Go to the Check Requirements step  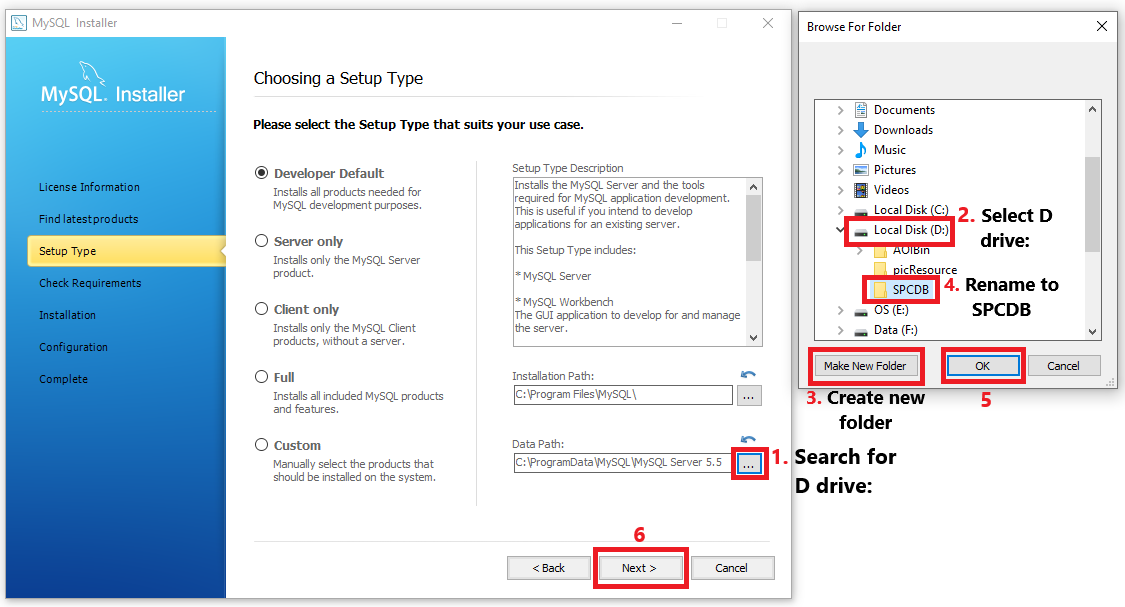tap(90, 283)
